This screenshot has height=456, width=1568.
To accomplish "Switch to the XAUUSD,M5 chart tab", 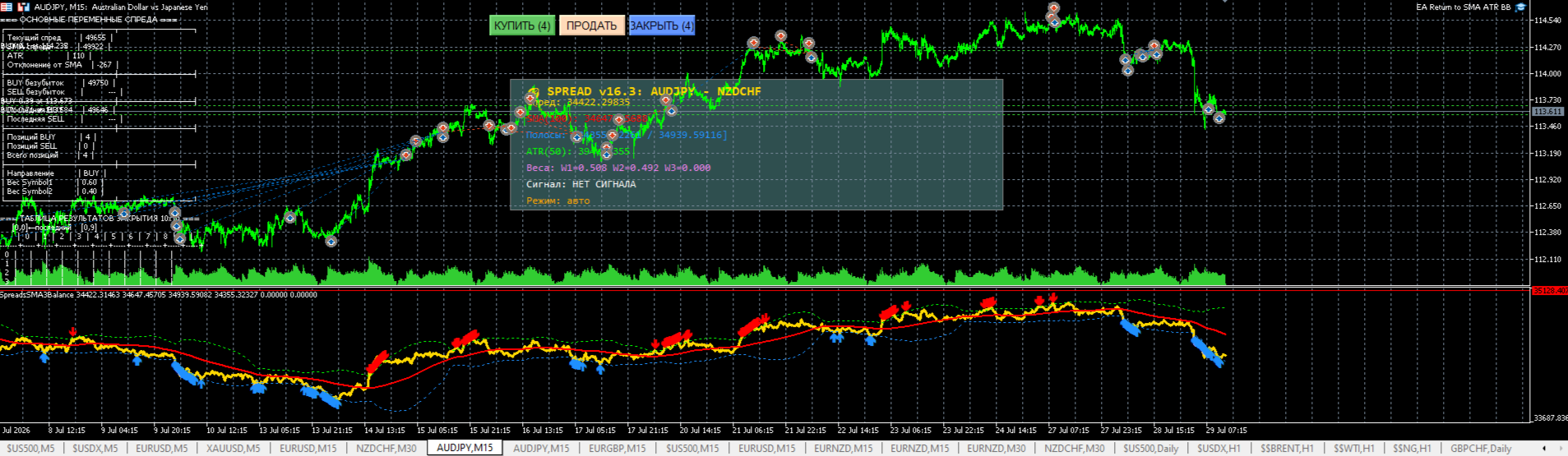I will click(x=233, y=449).
